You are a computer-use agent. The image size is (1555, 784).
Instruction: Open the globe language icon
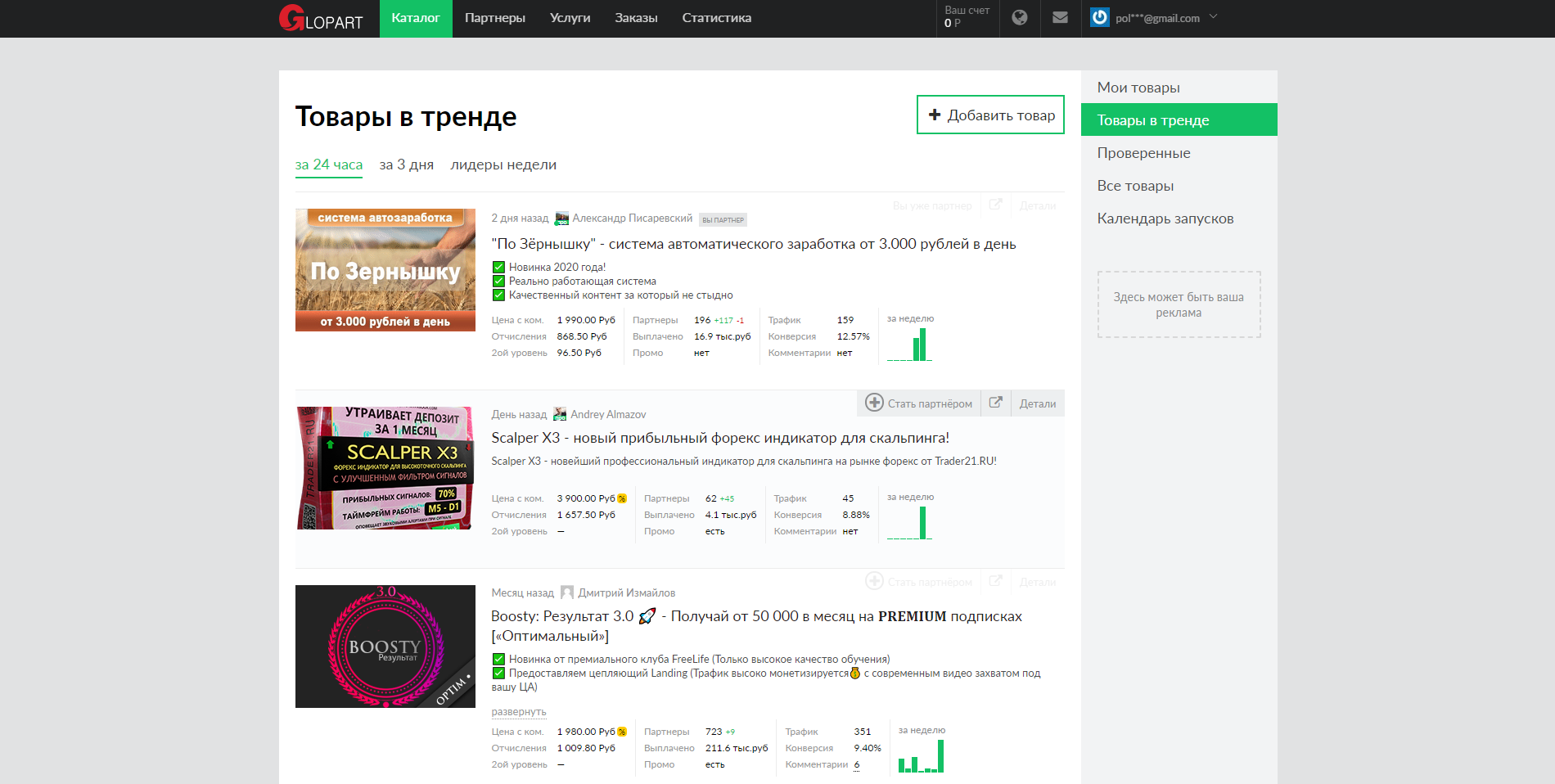(1020, 18)
